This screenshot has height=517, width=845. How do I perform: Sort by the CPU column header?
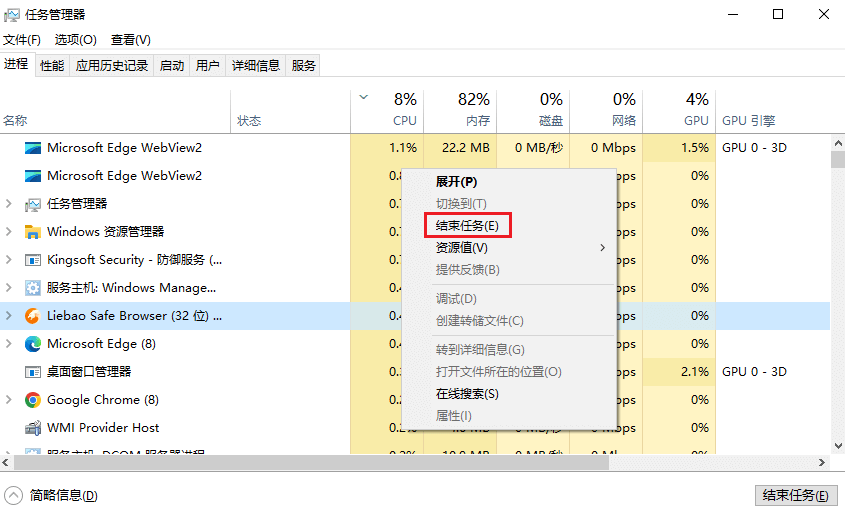(x=387, y=112)
